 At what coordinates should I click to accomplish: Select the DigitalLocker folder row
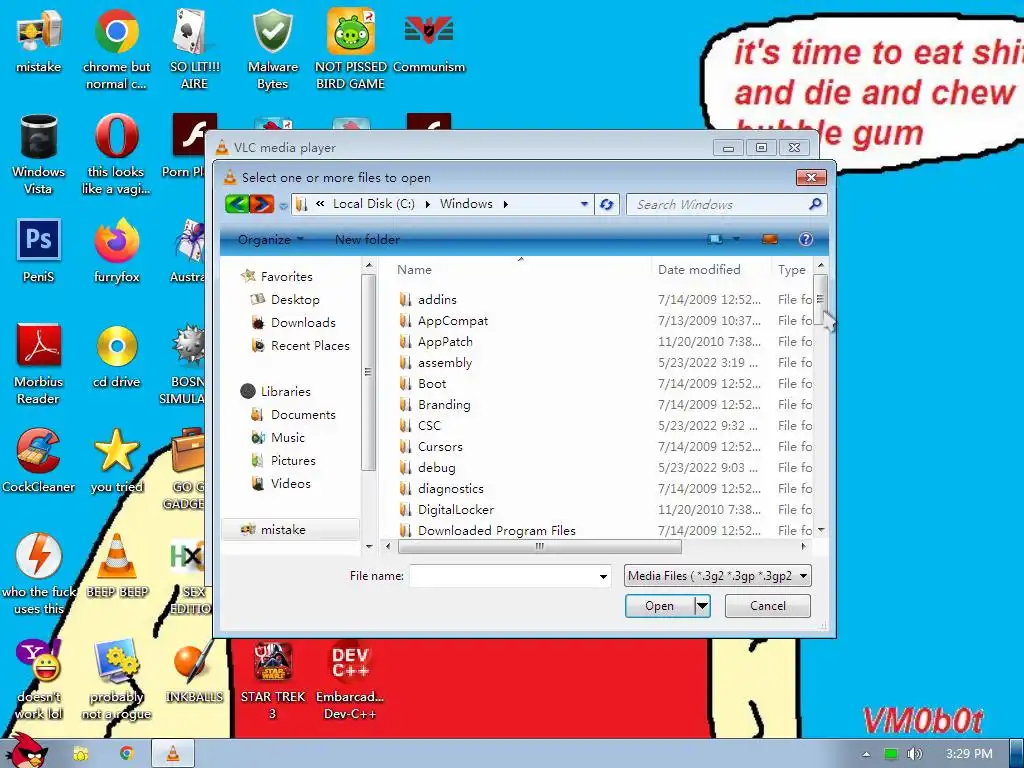click(604, 509)
